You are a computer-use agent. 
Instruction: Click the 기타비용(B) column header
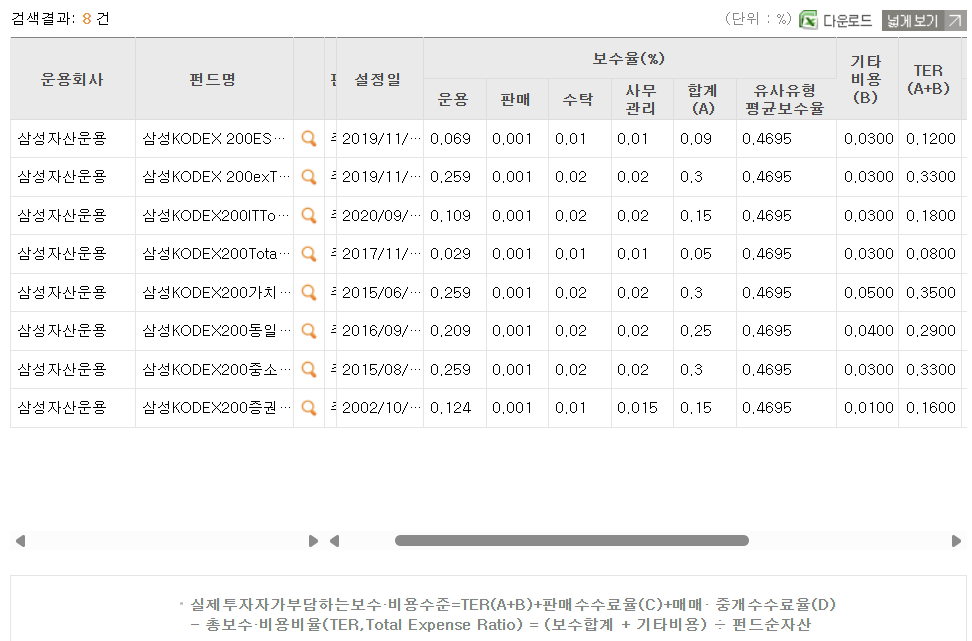click(866, 79)
